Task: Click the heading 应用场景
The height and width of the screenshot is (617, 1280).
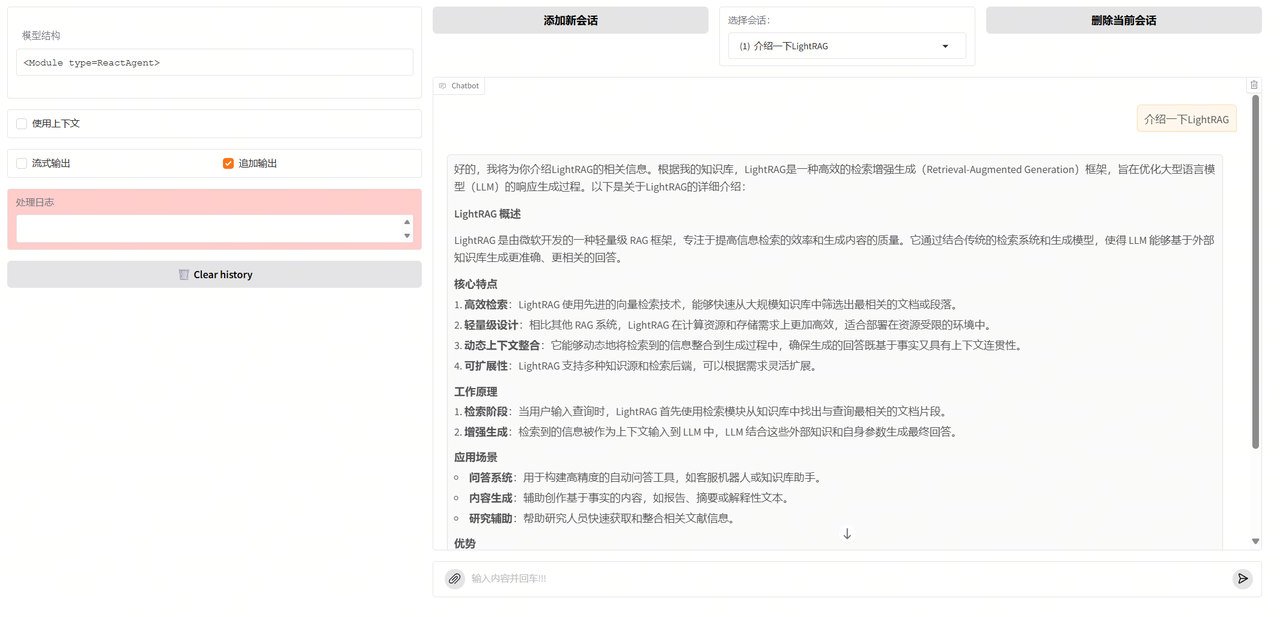Action: coord(476,457)
